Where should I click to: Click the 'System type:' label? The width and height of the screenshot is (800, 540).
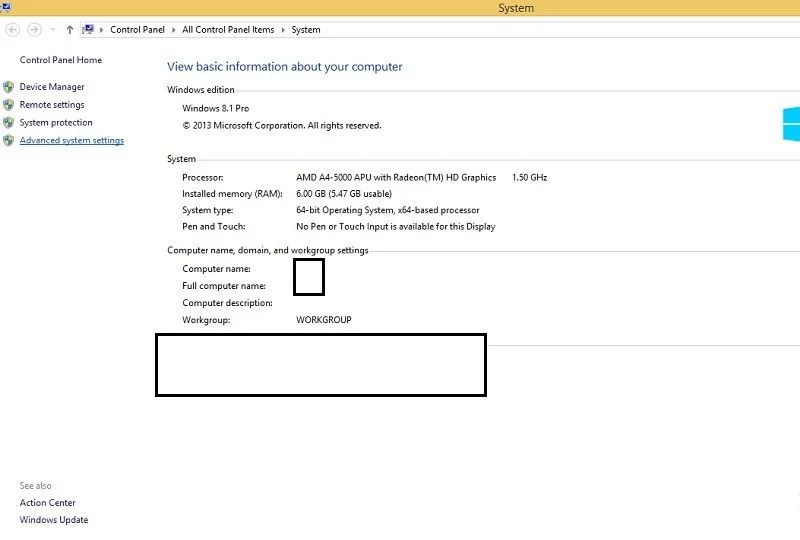point(208,210)
